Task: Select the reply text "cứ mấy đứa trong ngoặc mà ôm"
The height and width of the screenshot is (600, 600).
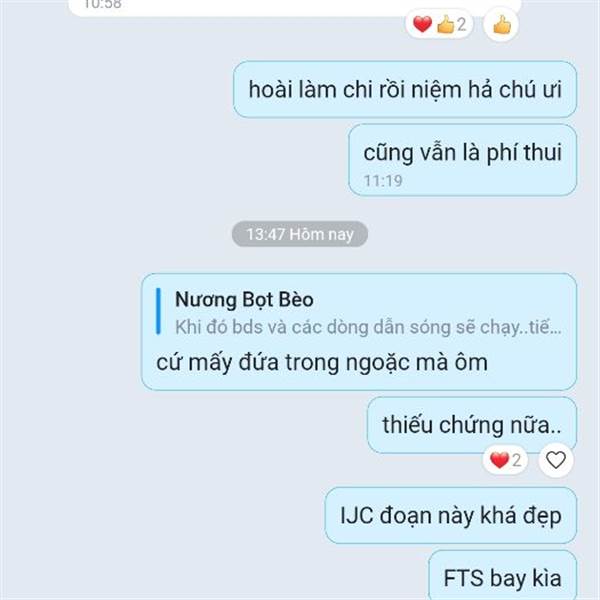Action: [x=322, y=362]
